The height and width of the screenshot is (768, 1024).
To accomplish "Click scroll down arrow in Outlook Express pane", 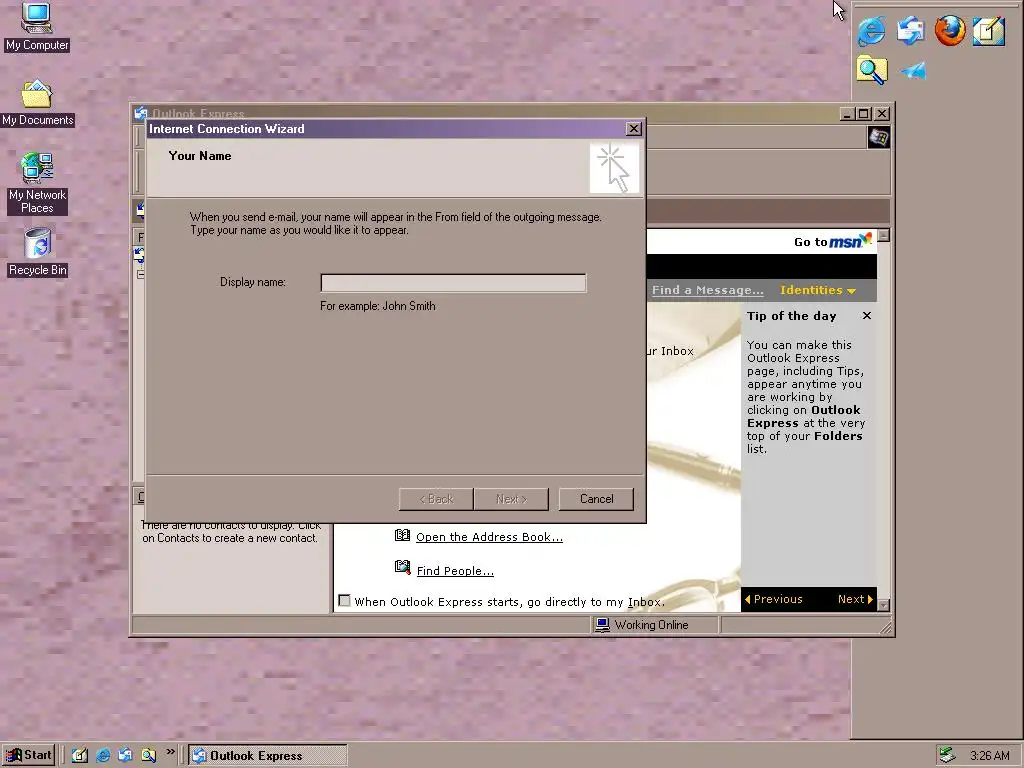I will pyautogui.click(x=884, y=605).
